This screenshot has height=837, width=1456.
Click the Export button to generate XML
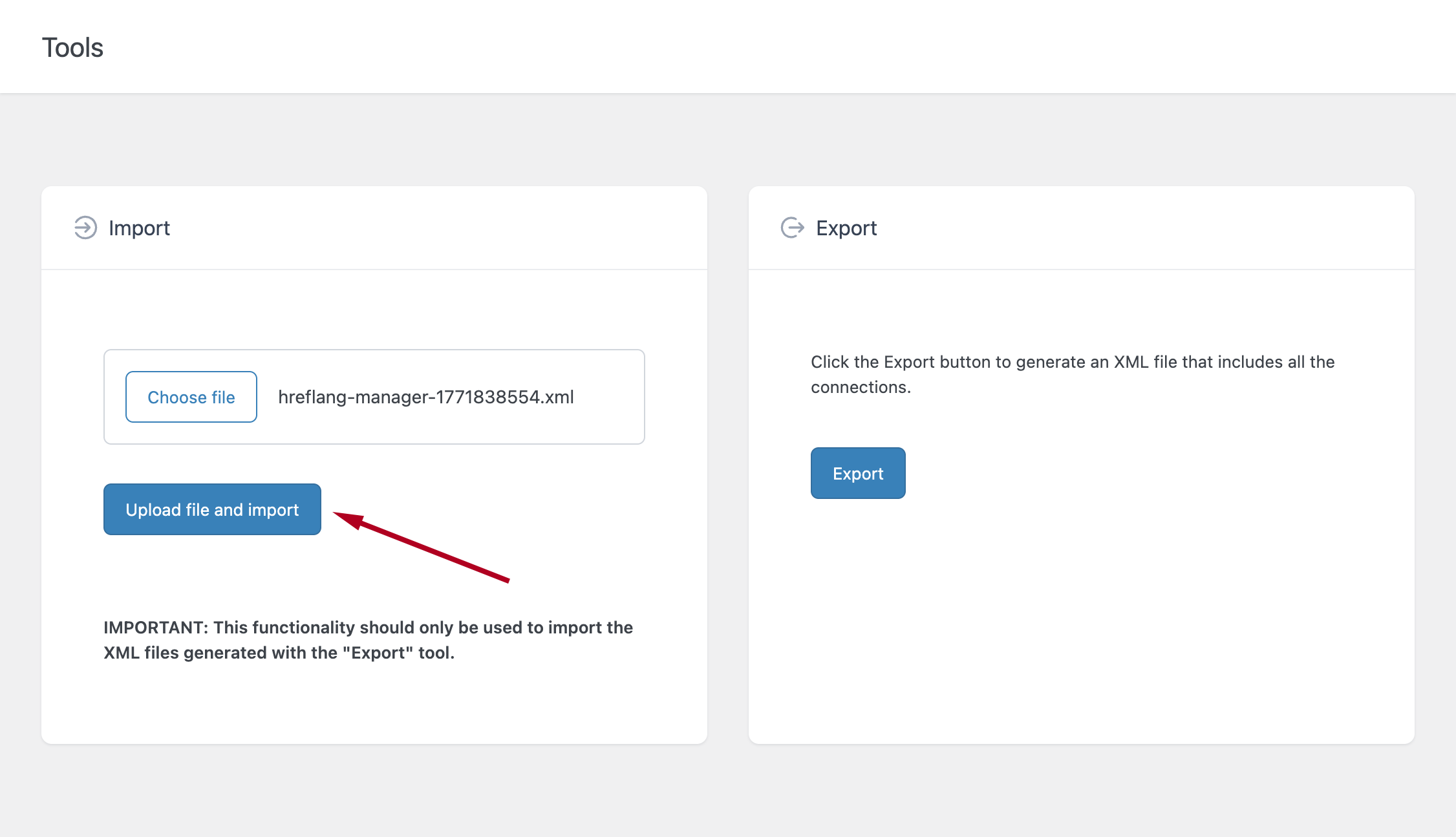pyautogui.click(x=857, y=472)
